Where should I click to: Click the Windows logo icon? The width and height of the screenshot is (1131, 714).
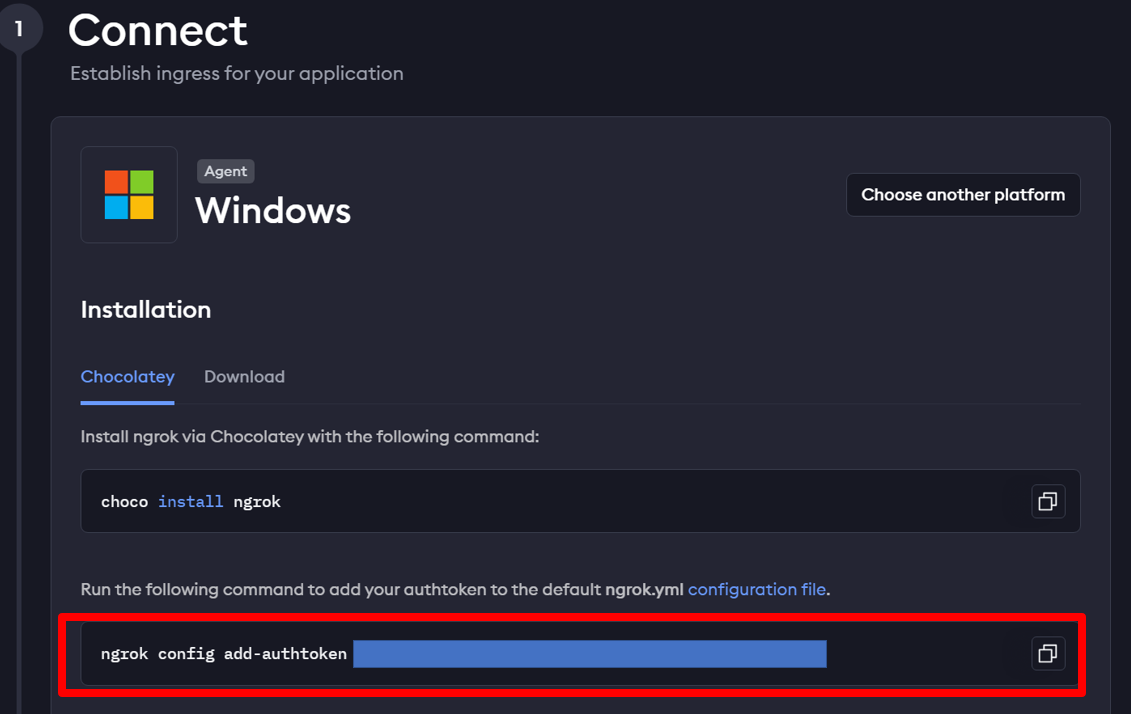(129, 195)
